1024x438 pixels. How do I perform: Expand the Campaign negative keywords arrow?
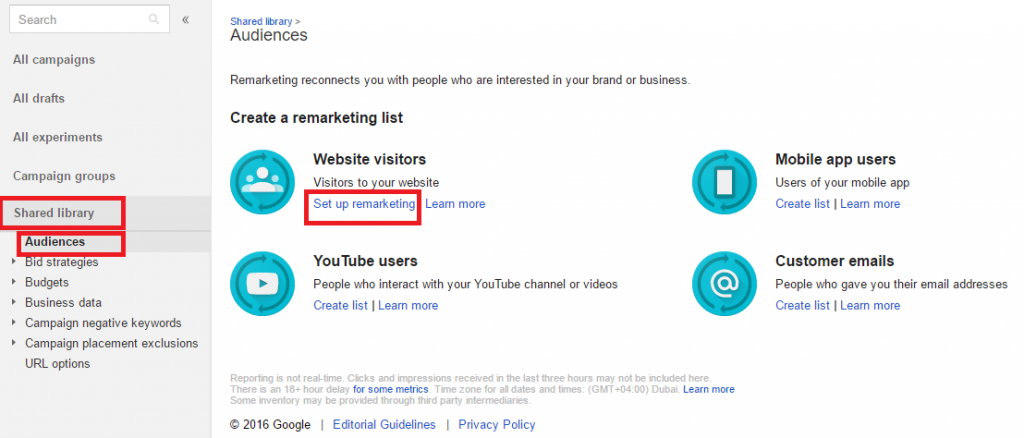pos(14,323)
